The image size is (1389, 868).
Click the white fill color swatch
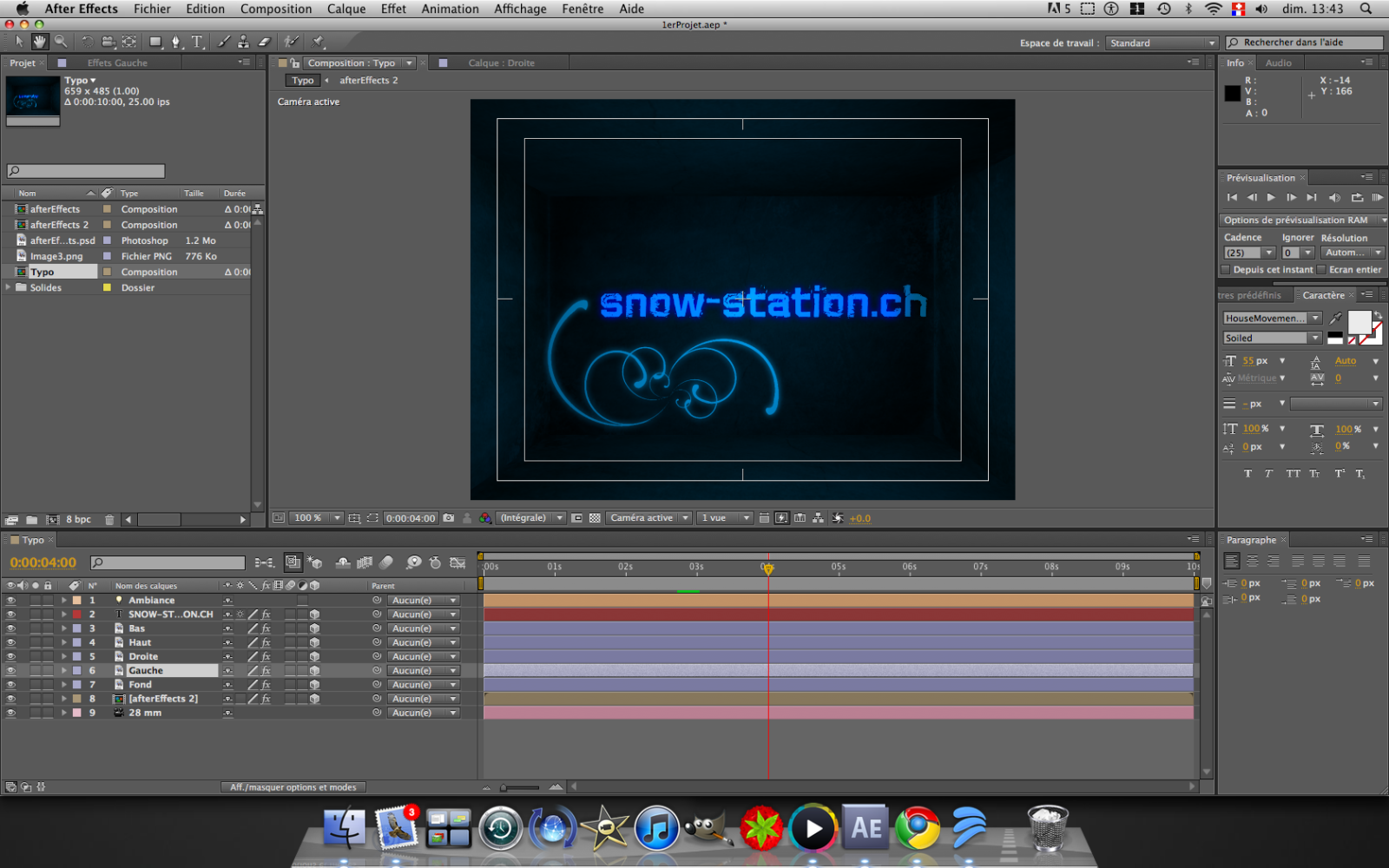(1359, 322)
